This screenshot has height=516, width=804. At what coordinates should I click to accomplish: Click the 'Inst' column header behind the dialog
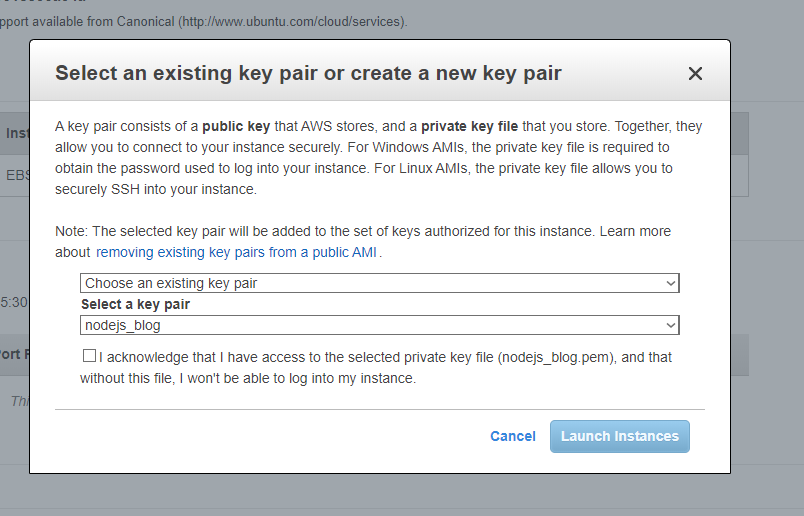coord(16,132)
